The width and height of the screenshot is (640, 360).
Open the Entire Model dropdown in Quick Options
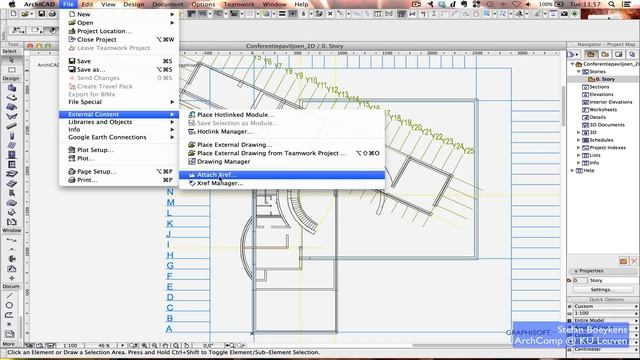(x=605, y=320)
